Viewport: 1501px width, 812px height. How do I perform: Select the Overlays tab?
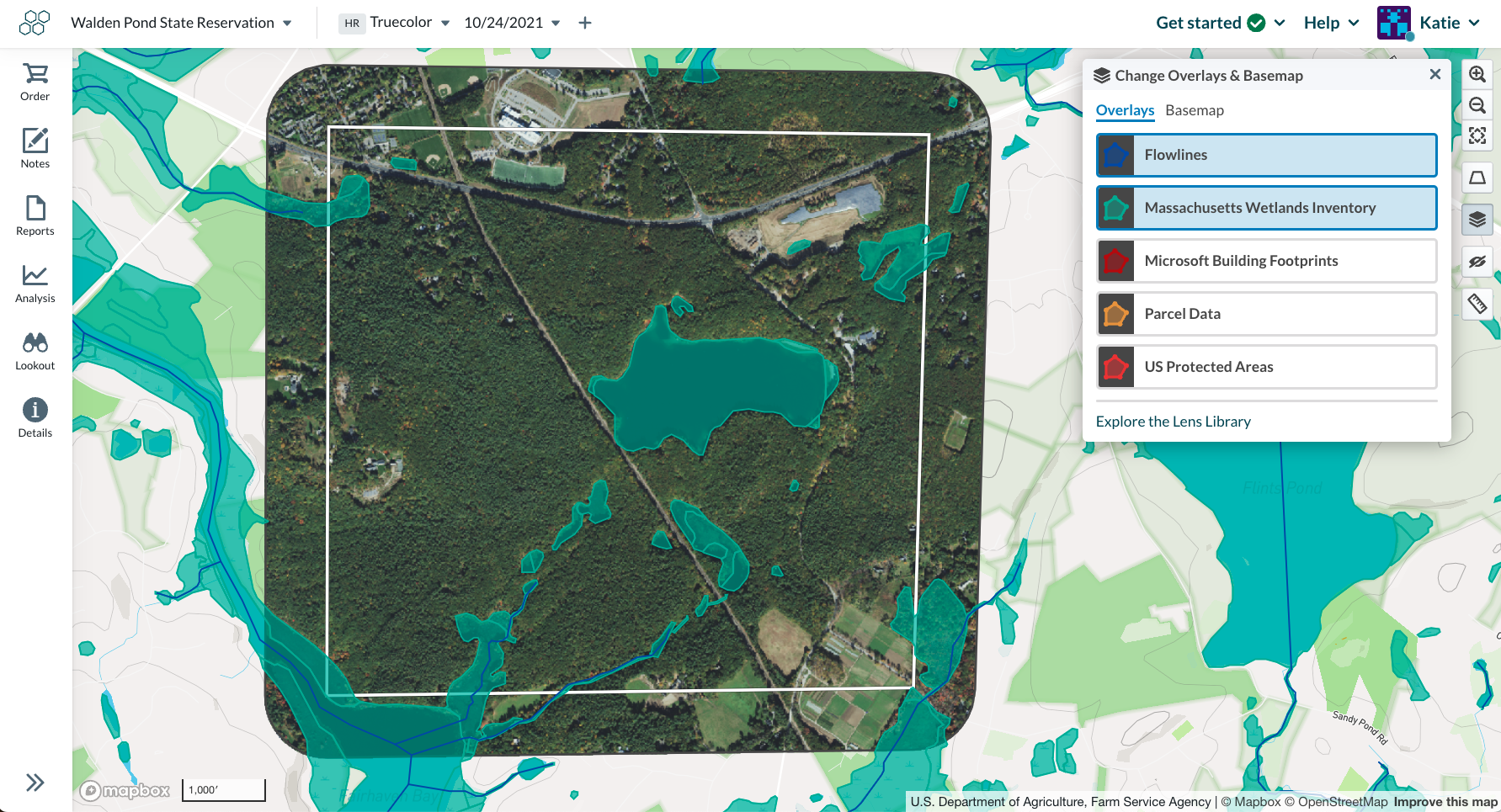1125,110
